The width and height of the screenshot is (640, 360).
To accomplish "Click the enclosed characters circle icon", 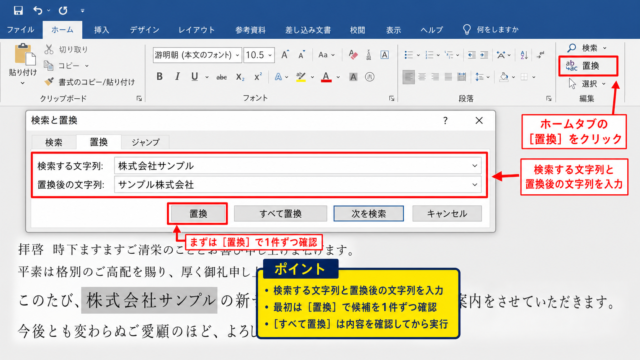I will pos(369,77).
